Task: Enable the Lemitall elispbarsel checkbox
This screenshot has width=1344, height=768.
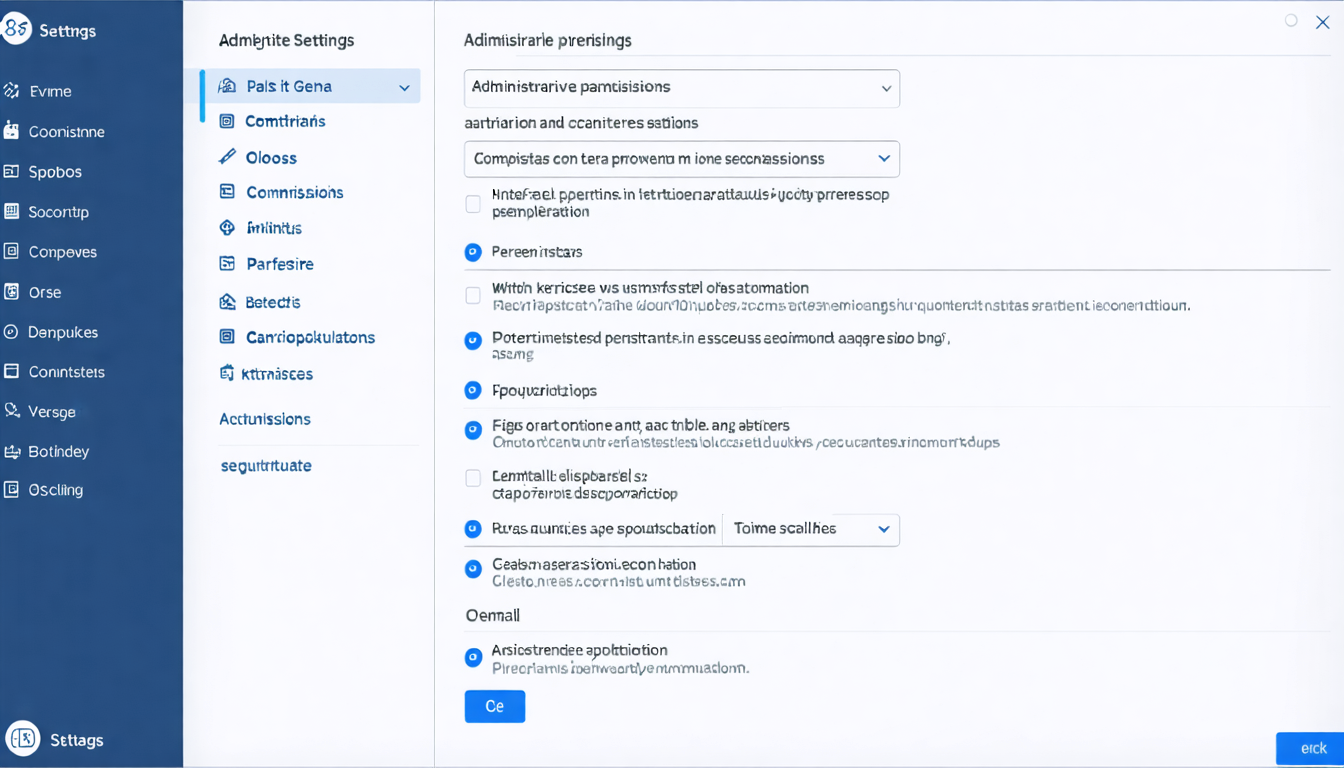Action: point(472,477)
